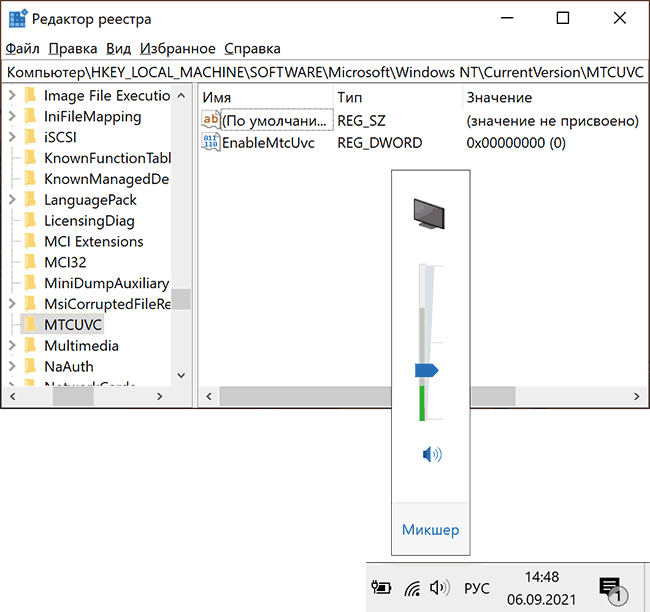Select the MCI32 key
This screenshot has width=650, height=612.
coord(65,262)
